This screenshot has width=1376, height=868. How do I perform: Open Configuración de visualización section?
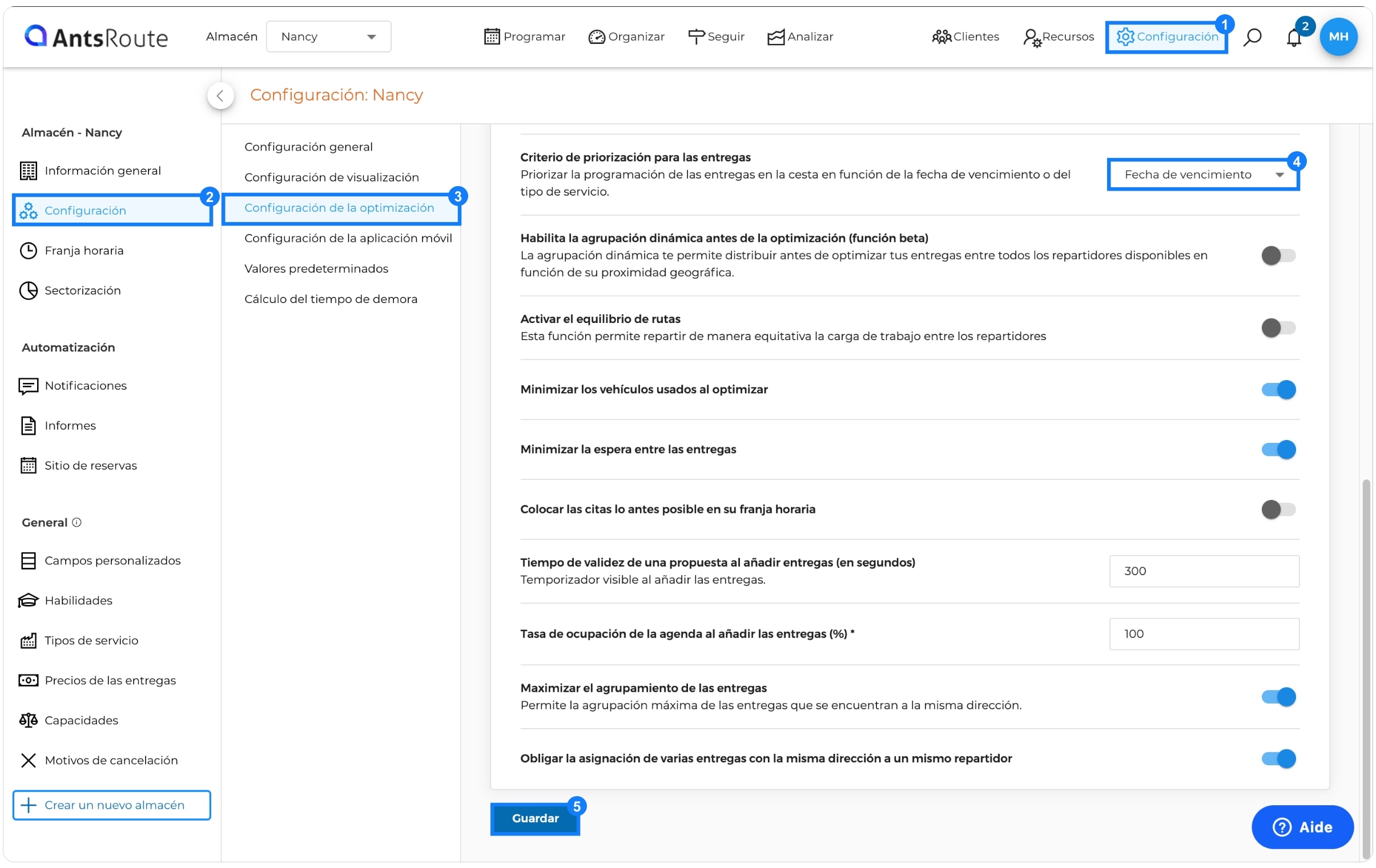click(331, 177)
